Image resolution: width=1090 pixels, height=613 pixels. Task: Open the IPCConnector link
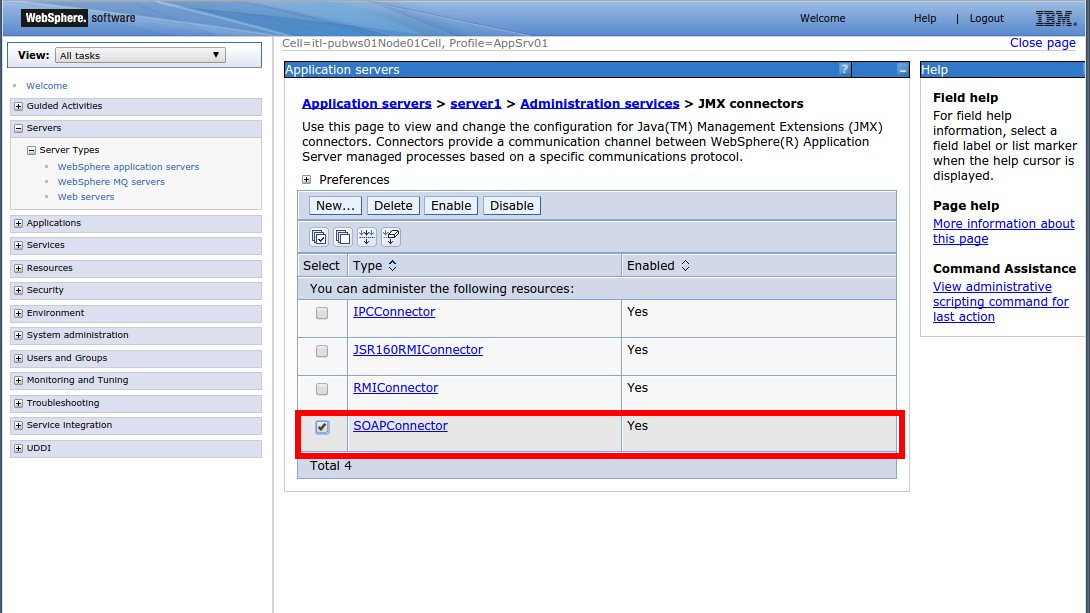394,311
